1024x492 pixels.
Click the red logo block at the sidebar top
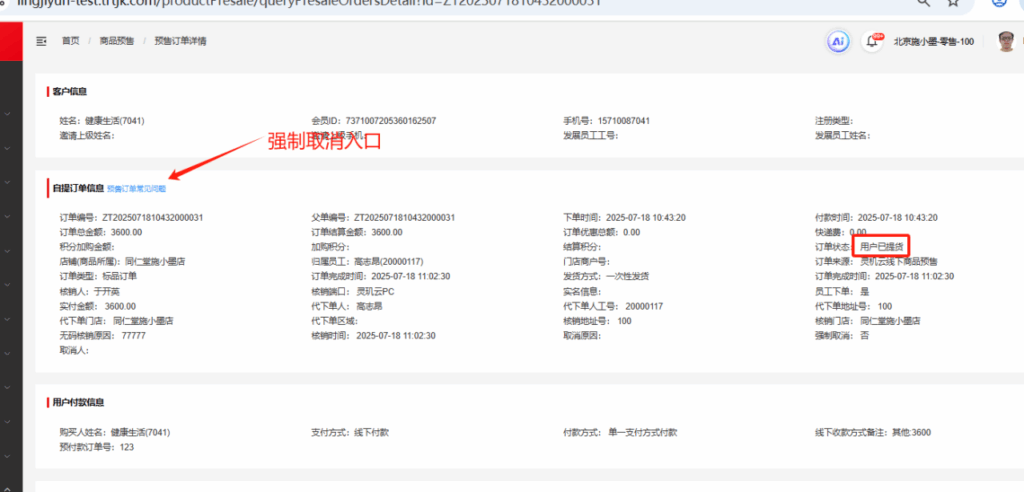click(11, 41)
